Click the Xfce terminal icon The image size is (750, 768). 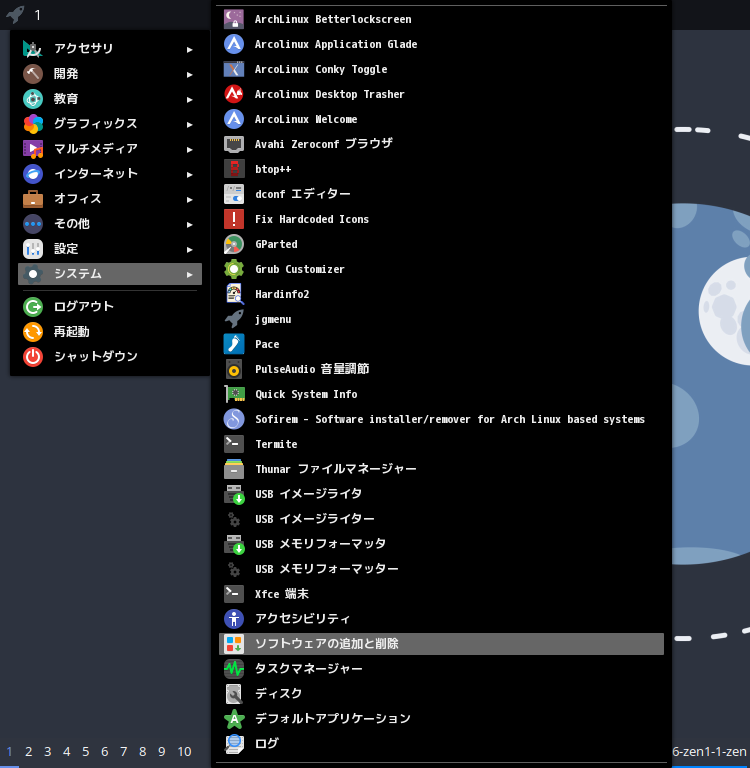(x=234, y=594)
